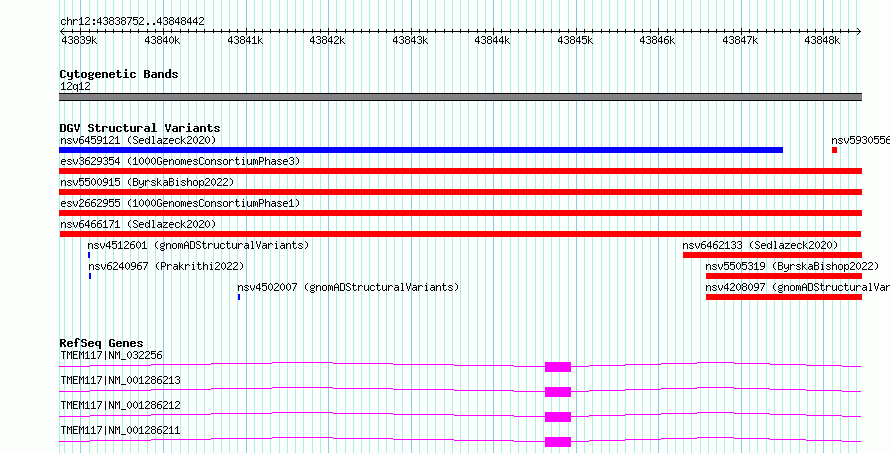Click the 43842k ruler tick label
The image size is (890, 453).
(327, 40)
